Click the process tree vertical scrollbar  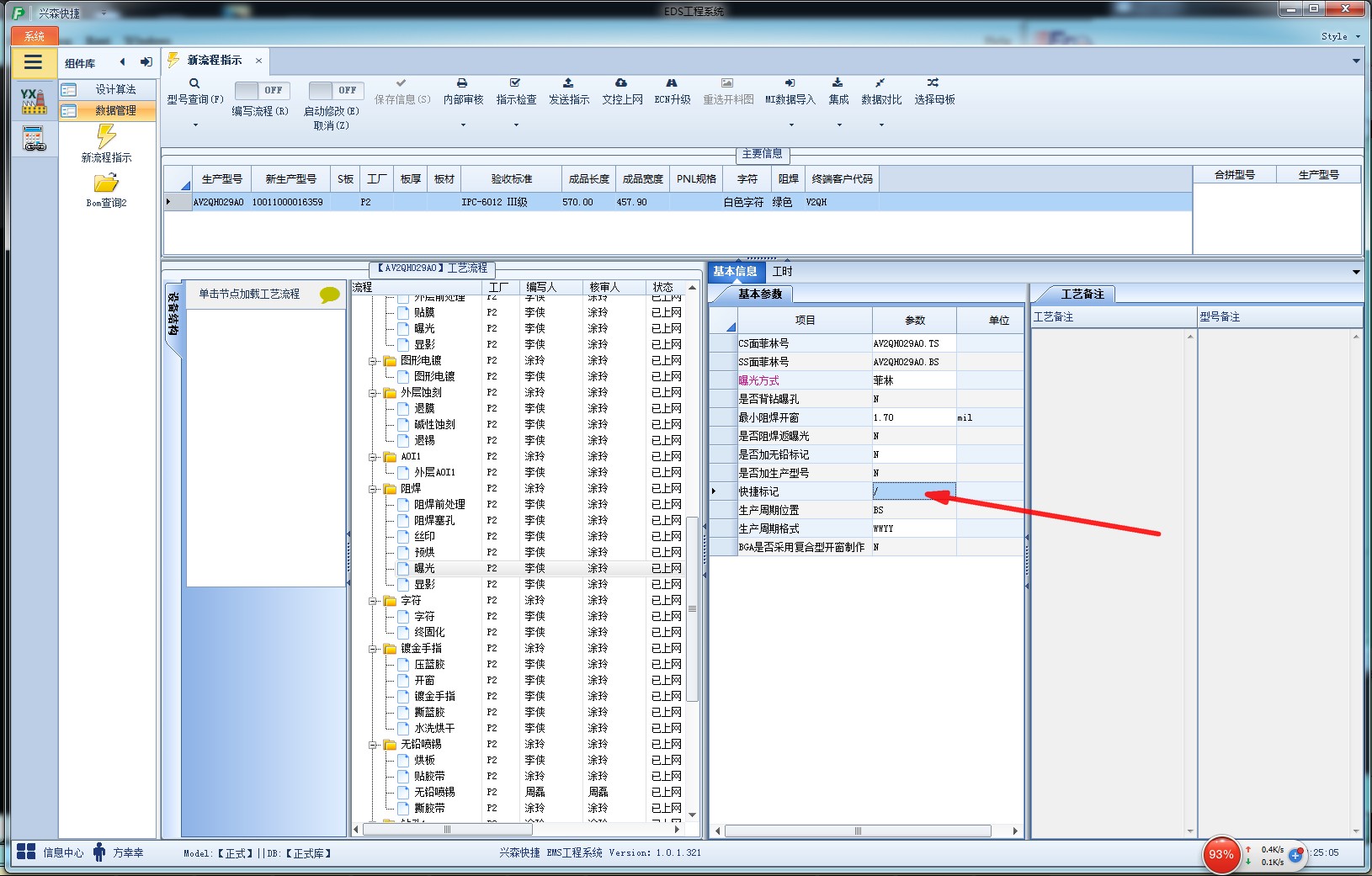693,608
